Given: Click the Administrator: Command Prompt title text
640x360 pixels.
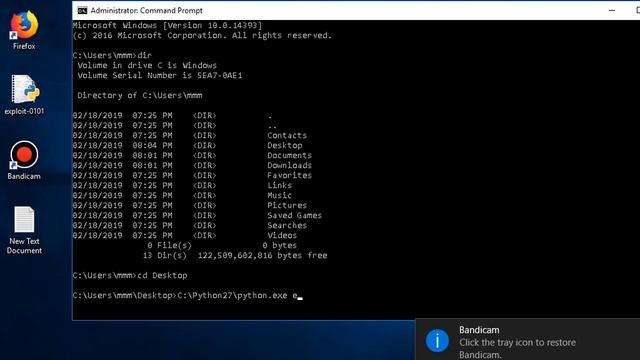Looking at the screenshot, I should (x=147, y=11).
